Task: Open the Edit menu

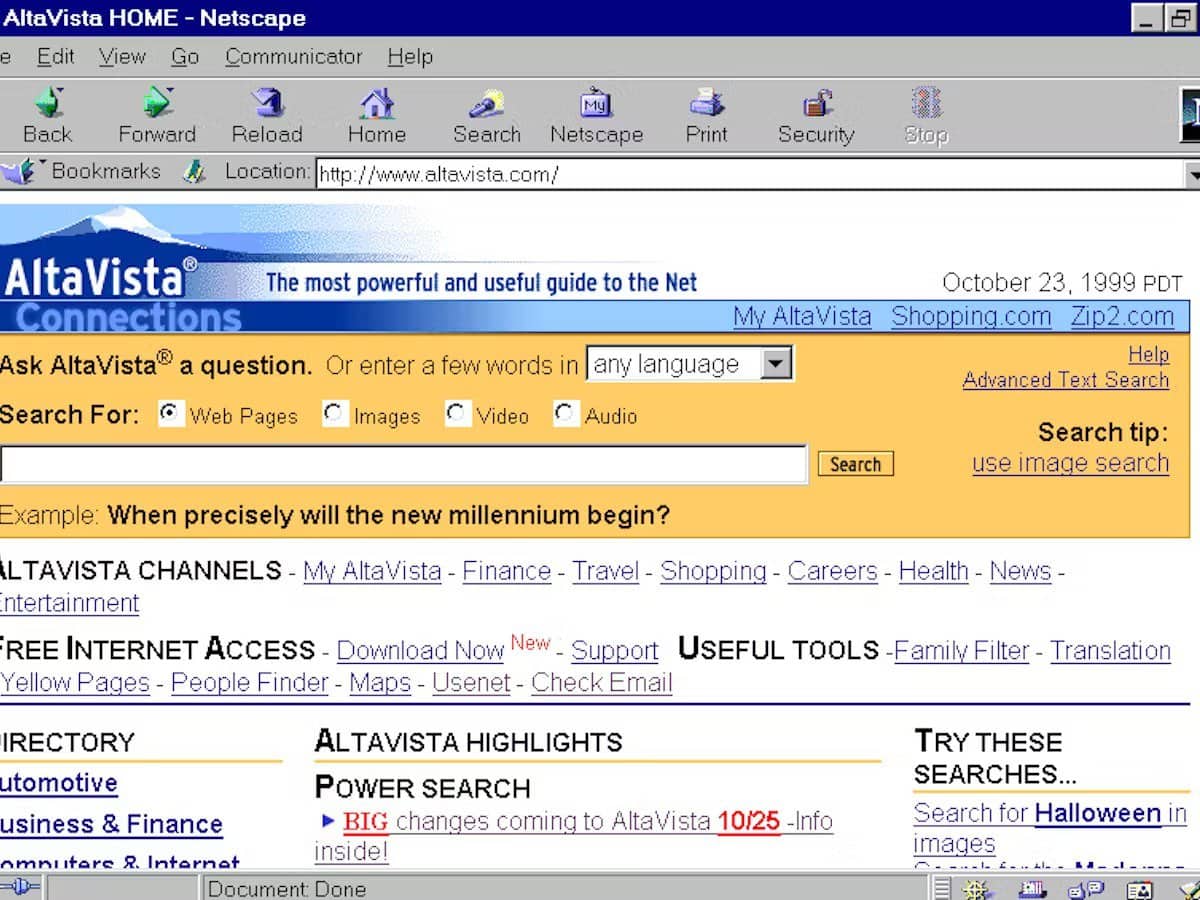Action: click(x=55, y=57)
